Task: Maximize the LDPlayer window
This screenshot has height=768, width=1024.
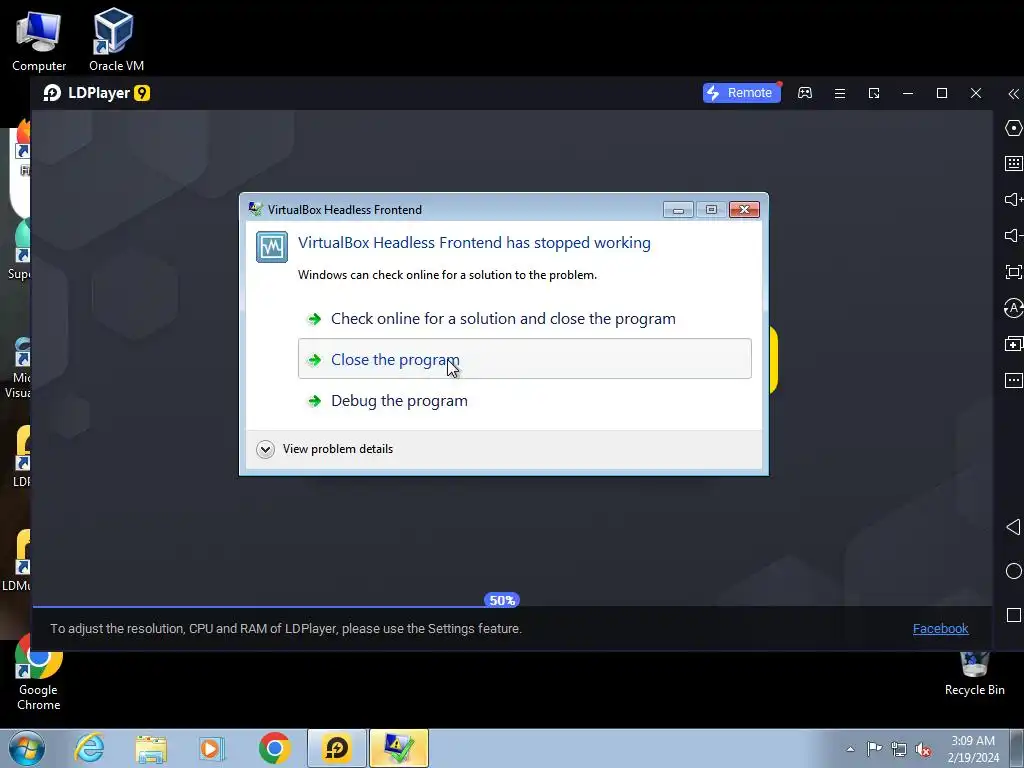Action: (942, 93)
